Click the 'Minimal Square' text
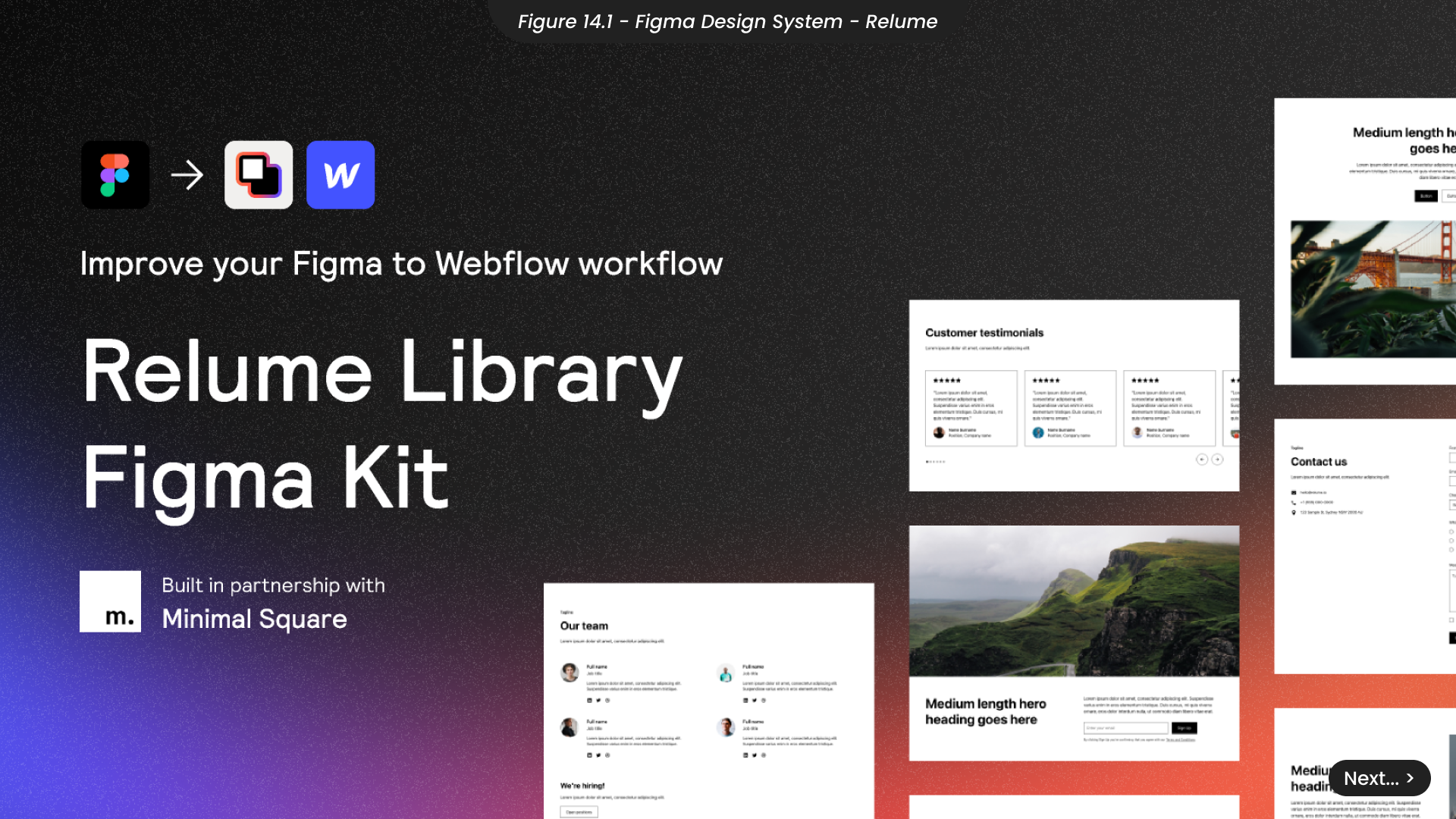Screen dimensions: 1456x819 [x=255, y=619]
